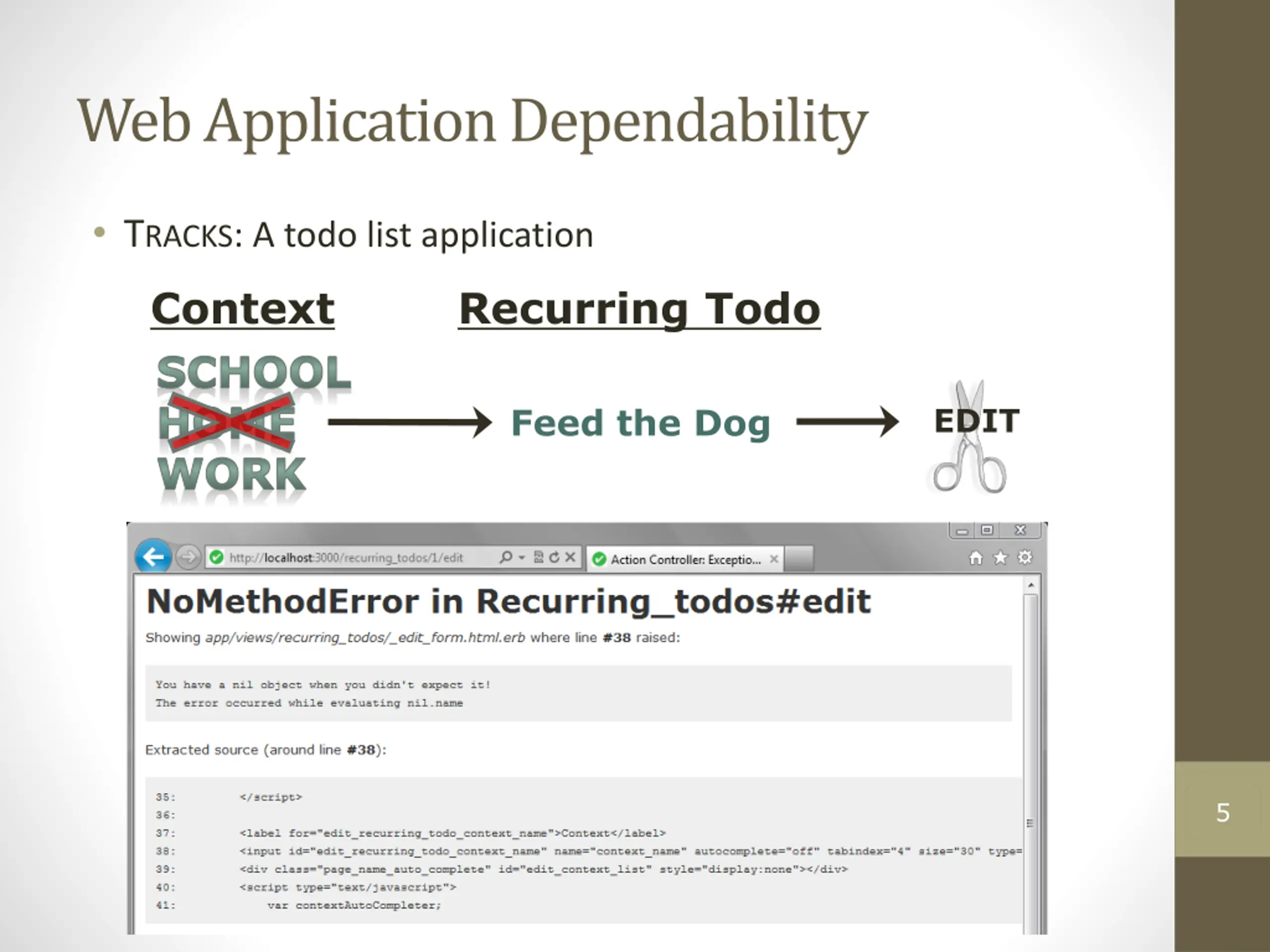Click source line 41 var contextAutoCompleter
The height and width of the screenshot is (952, 1270).
click(x=298, y=905)
